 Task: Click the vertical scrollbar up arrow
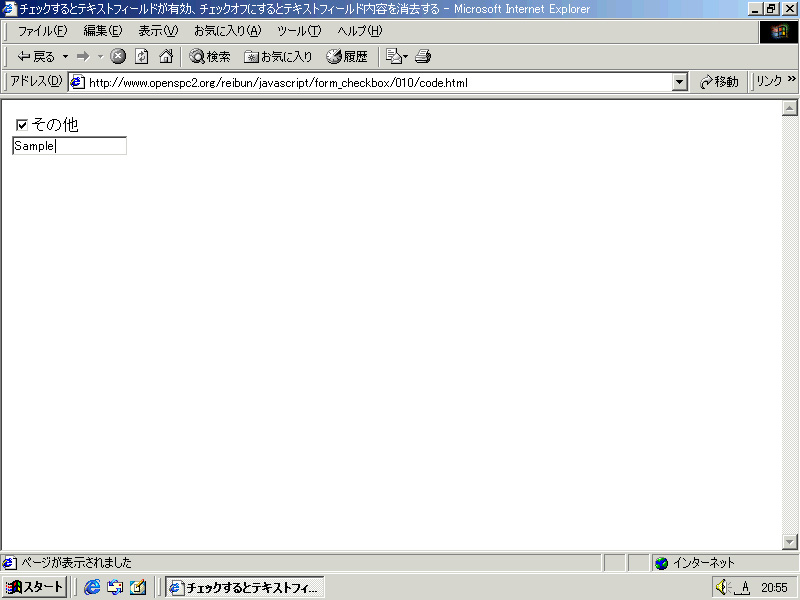(789, 108)
